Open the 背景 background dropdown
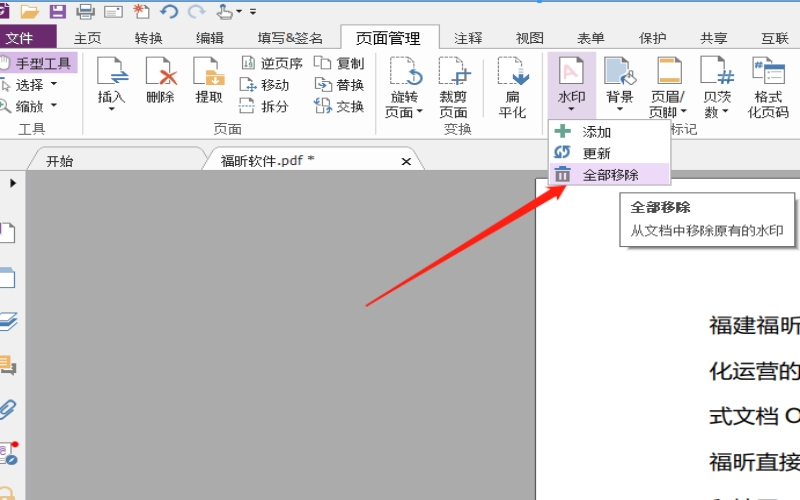Viewport: 800px width, 500px height. coord(620,85)
